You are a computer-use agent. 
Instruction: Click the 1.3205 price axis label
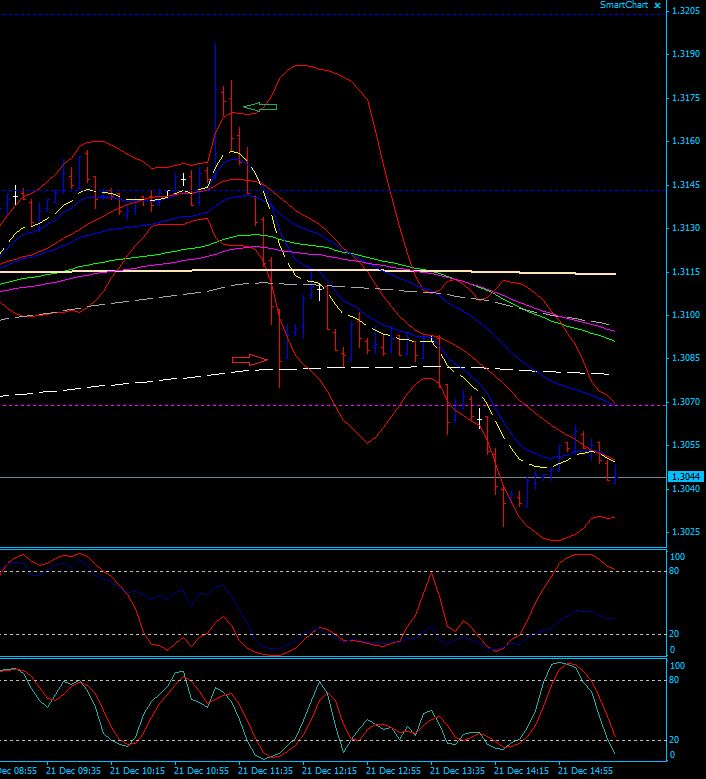[686, 12]
